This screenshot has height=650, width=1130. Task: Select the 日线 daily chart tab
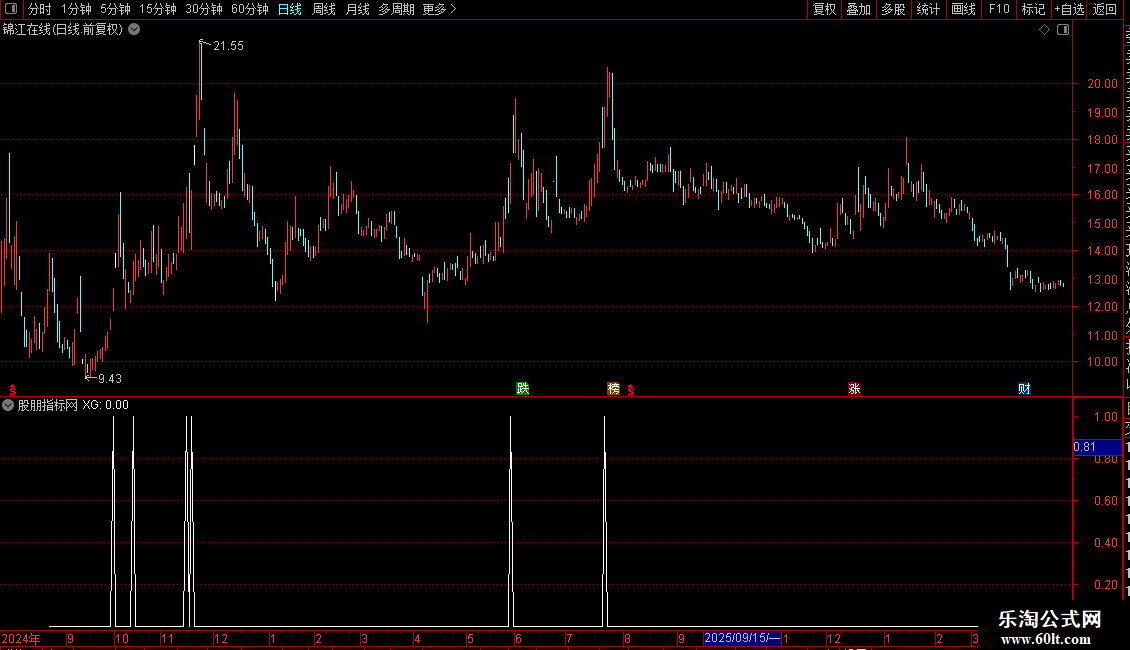coord(290,9)
